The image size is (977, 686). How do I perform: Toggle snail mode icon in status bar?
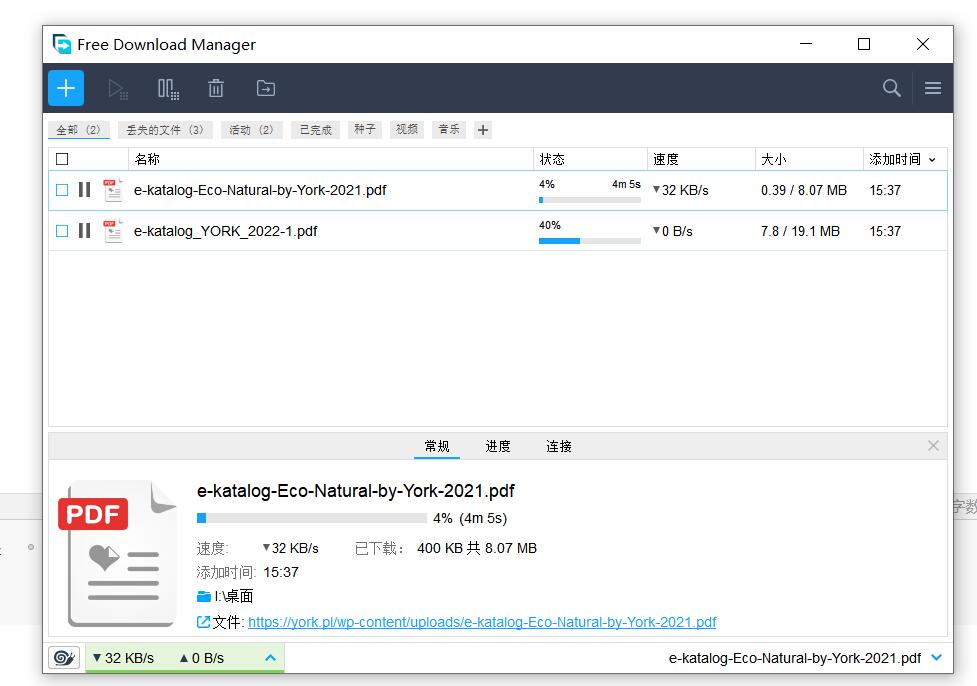click(x=64, y=657)
